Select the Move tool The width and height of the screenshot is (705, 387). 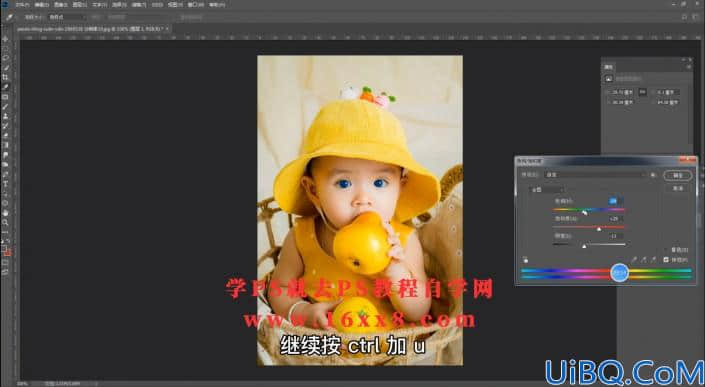click(x=5, y=40)
